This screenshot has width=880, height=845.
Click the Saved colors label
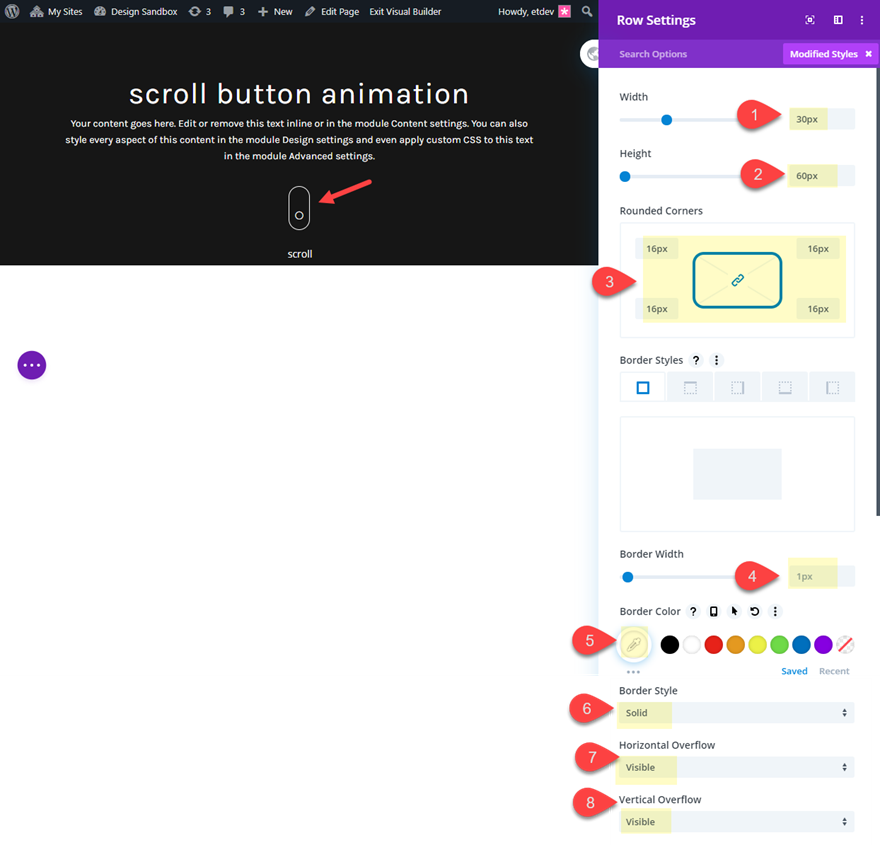793,670
